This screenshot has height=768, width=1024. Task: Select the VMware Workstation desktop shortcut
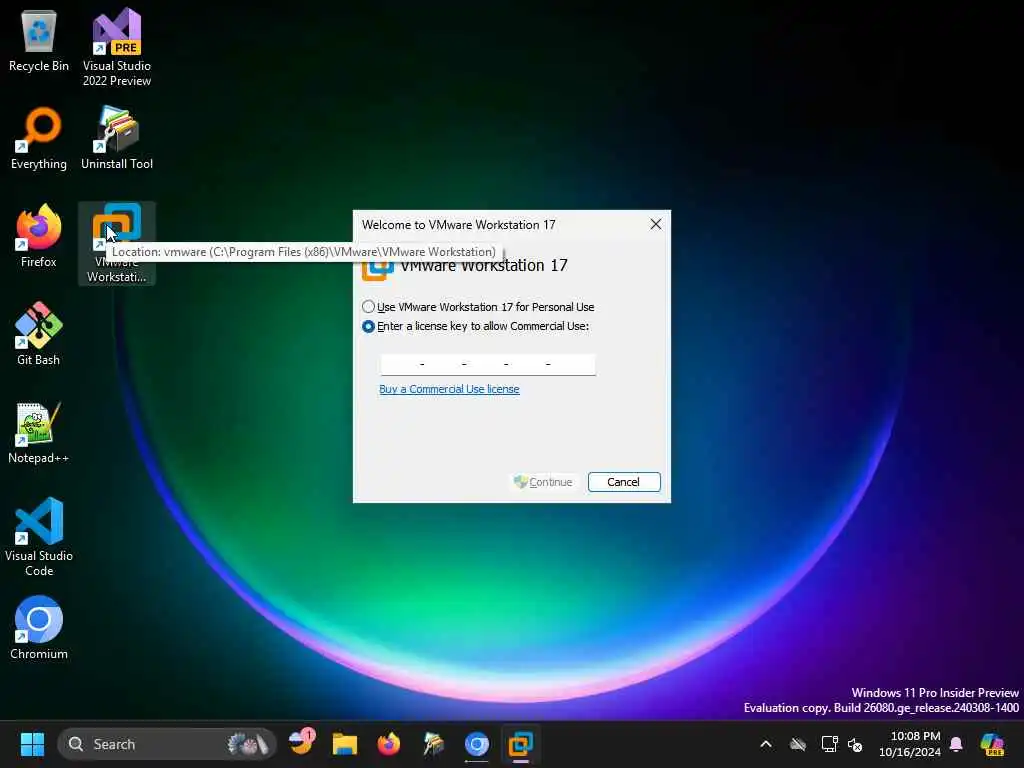[x=117, y=243]
